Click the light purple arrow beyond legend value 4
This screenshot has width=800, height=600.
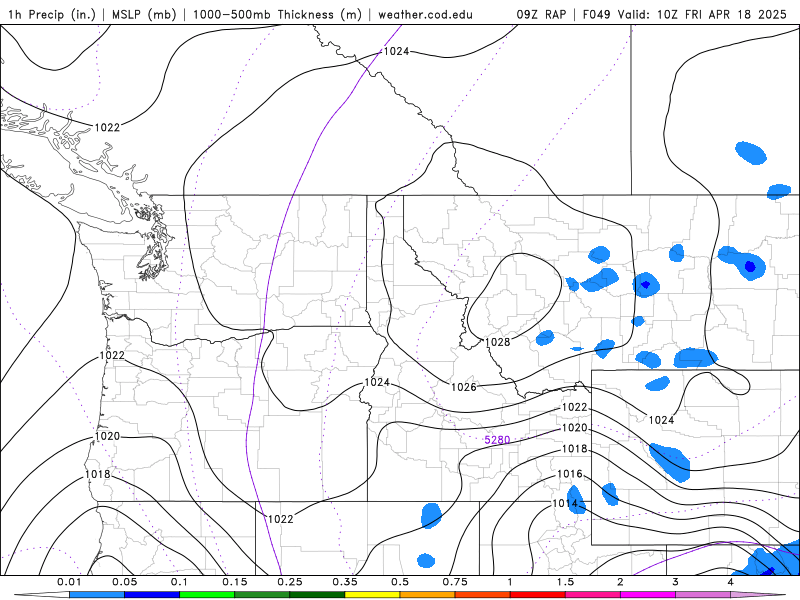(758, 595)
